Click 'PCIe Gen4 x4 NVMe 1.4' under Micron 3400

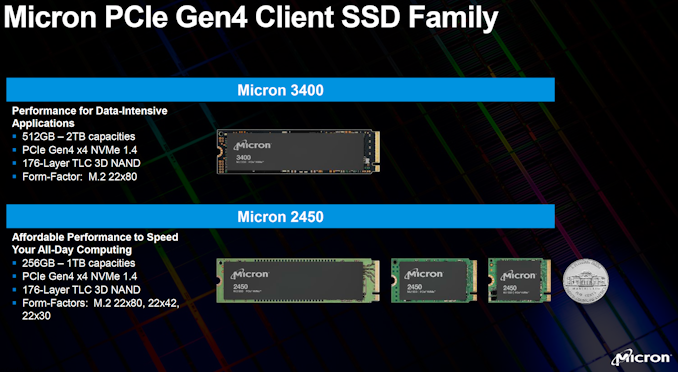click(80, 150)
